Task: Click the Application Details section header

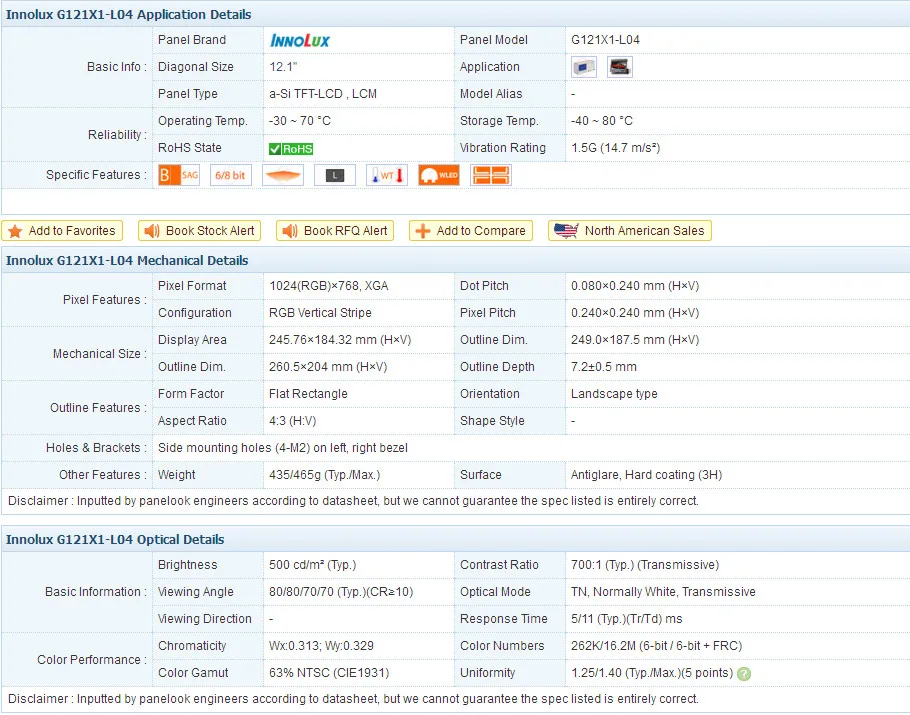Action: tap(129, 14)
